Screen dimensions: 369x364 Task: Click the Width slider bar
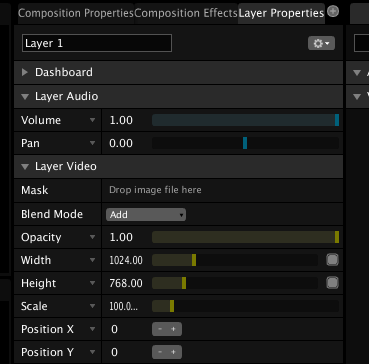[x=235, y=260]
